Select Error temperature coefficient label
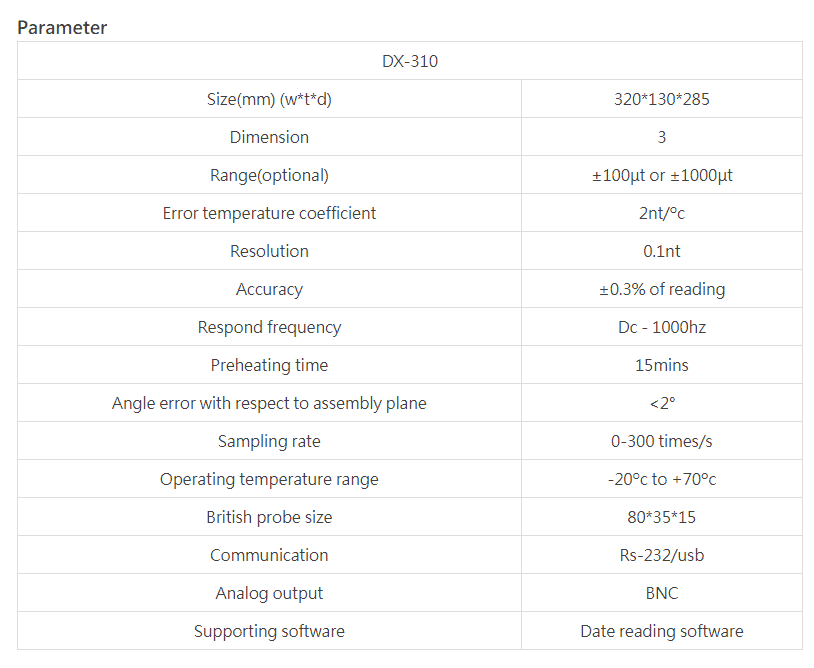This screenshot has width=814, height=668. pos(269,213)
